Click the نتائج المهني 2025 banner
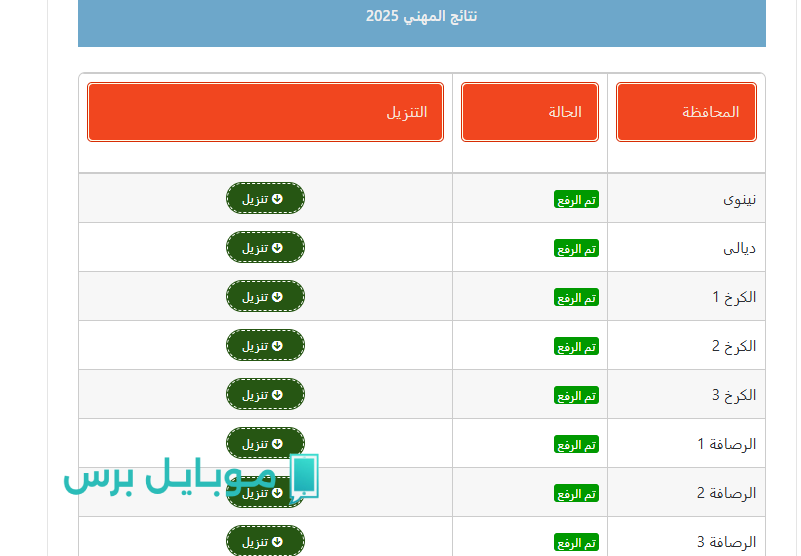Screen dimensions: 801x556 click(x=421, y=23)
